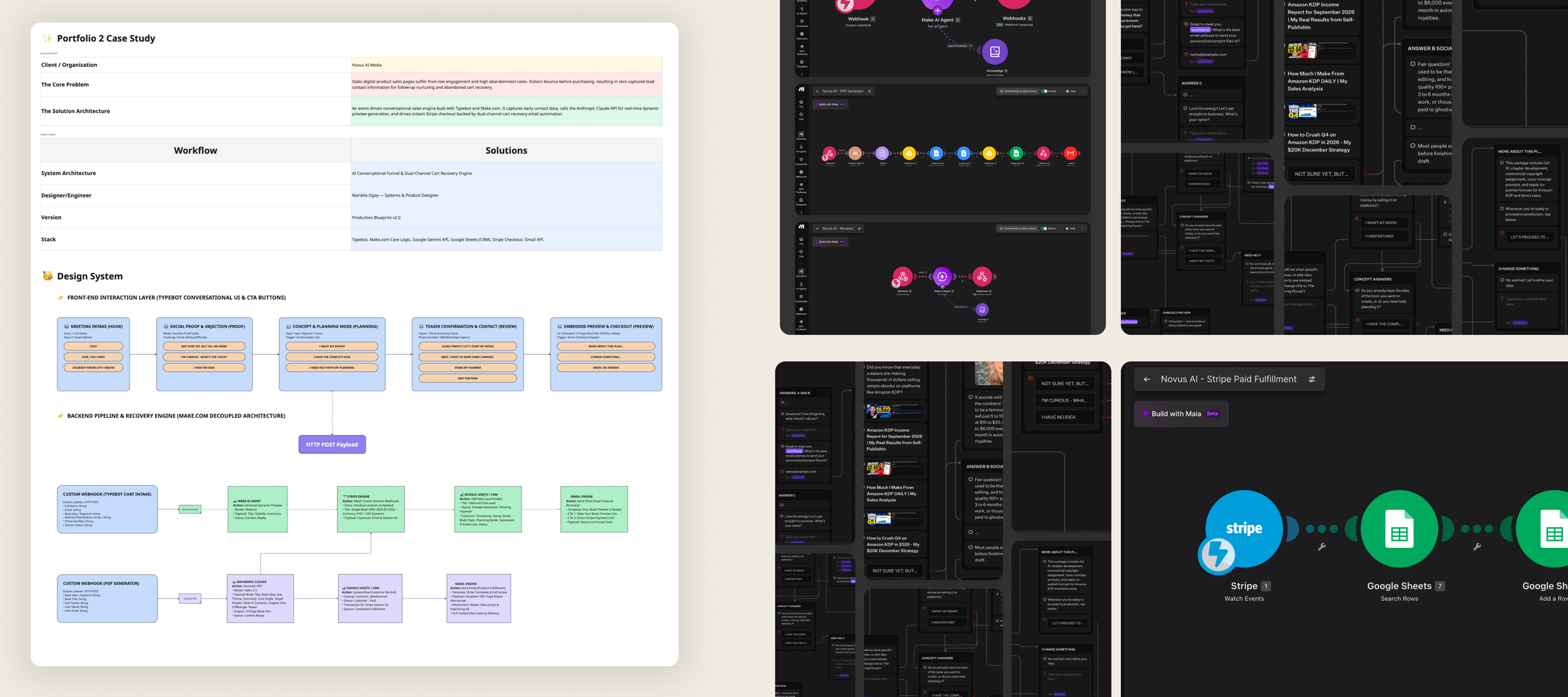Viewport: 1568px width, 697px height.
Task: Click HTTP POST Payload purple box
Action: pyautogui.click(x=332, y=445)
